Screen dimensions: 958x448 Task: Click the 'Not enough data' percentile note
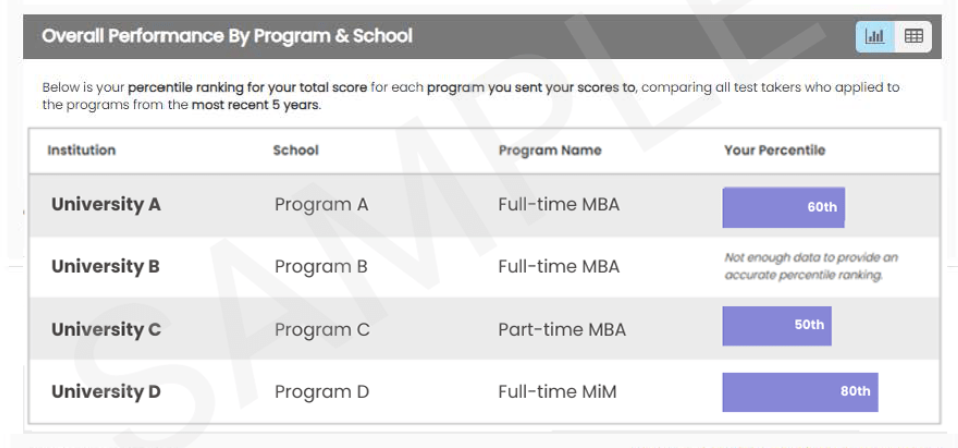803,266
